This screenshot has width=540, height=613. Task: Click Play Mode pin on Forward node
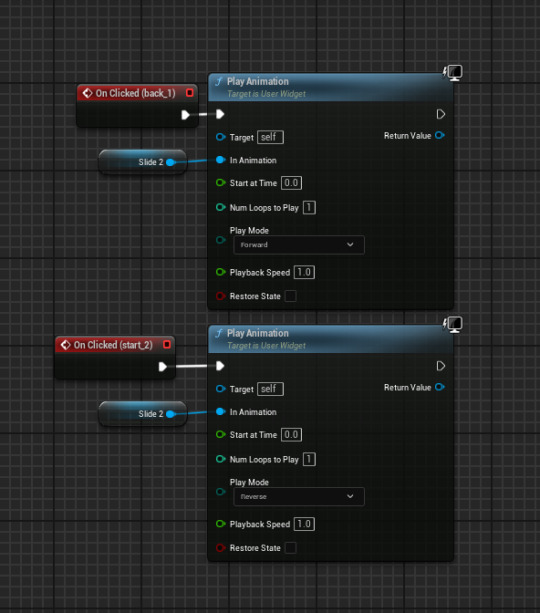point(221,240)
